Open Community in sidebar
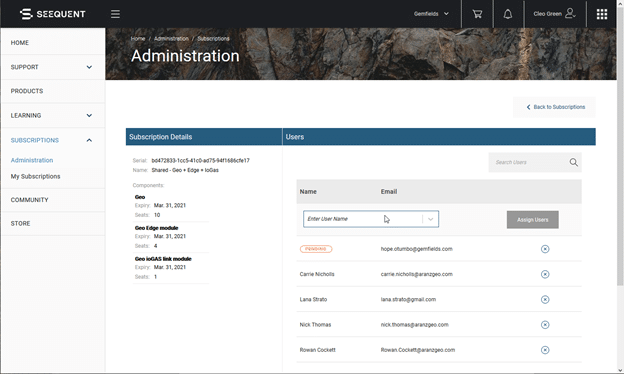 (29, 200)
